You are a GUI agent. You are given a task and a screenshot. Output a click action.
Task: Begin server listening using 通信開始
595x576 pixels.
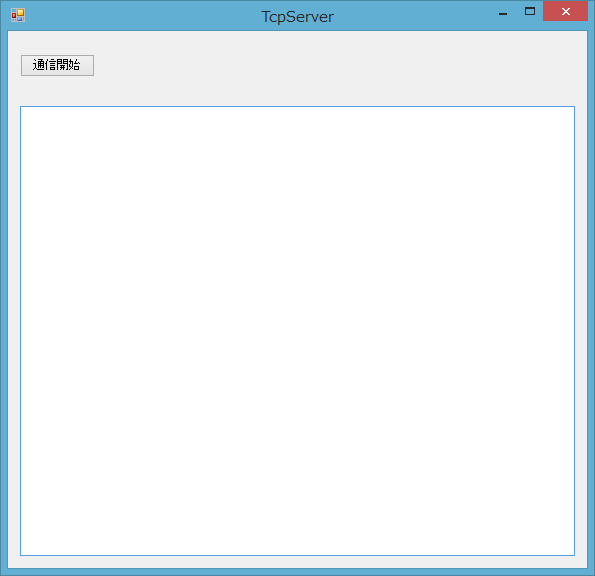[57, 65]
